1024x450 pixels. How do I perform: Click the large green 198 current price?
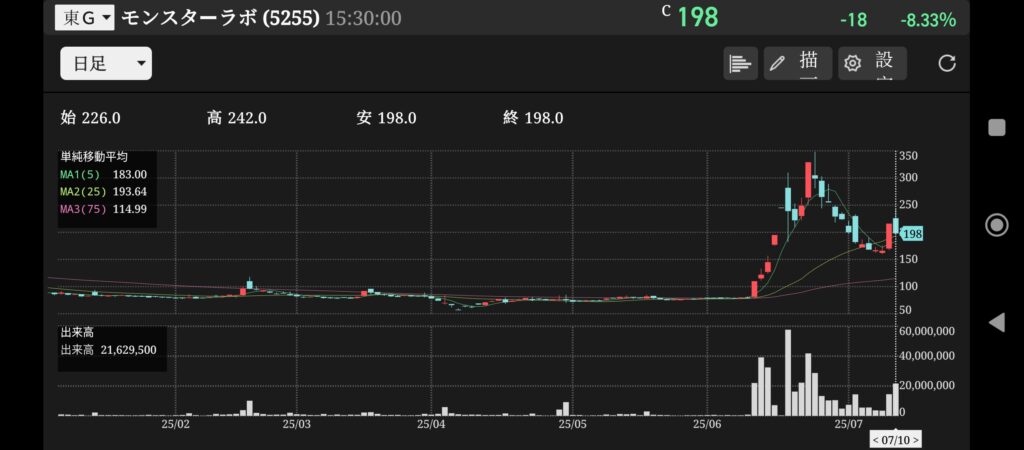click(697, 17)
